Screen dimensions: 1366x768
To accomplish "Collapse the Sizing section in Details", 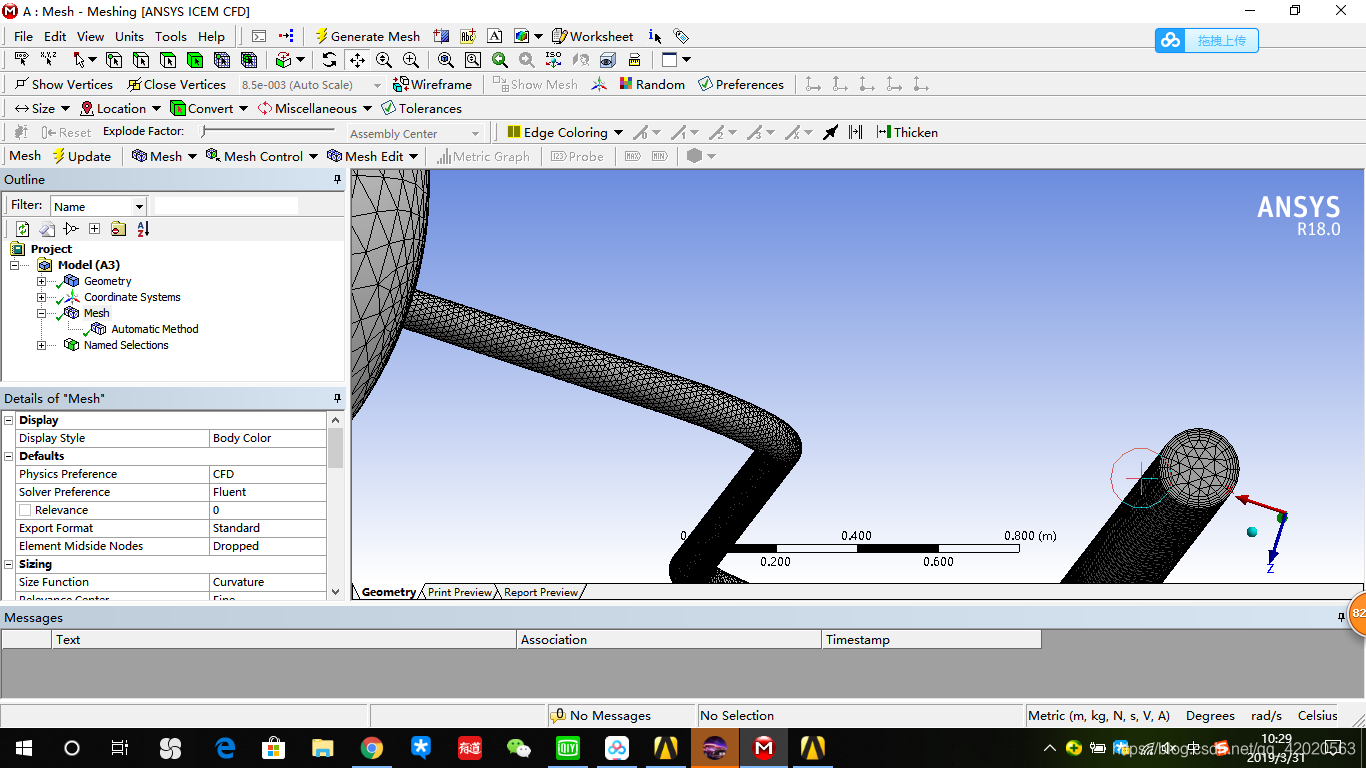I will [x=9, y=564].
